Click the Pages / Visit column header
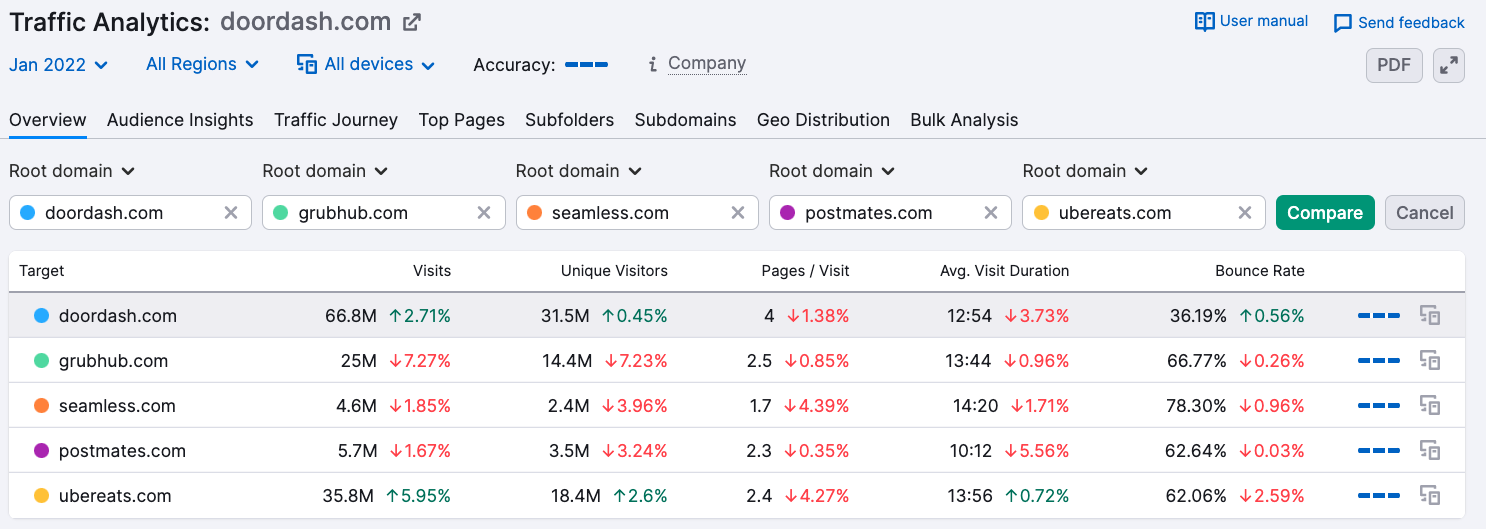The height and width of the screenshot is (529, 1486). pos(804,271)
